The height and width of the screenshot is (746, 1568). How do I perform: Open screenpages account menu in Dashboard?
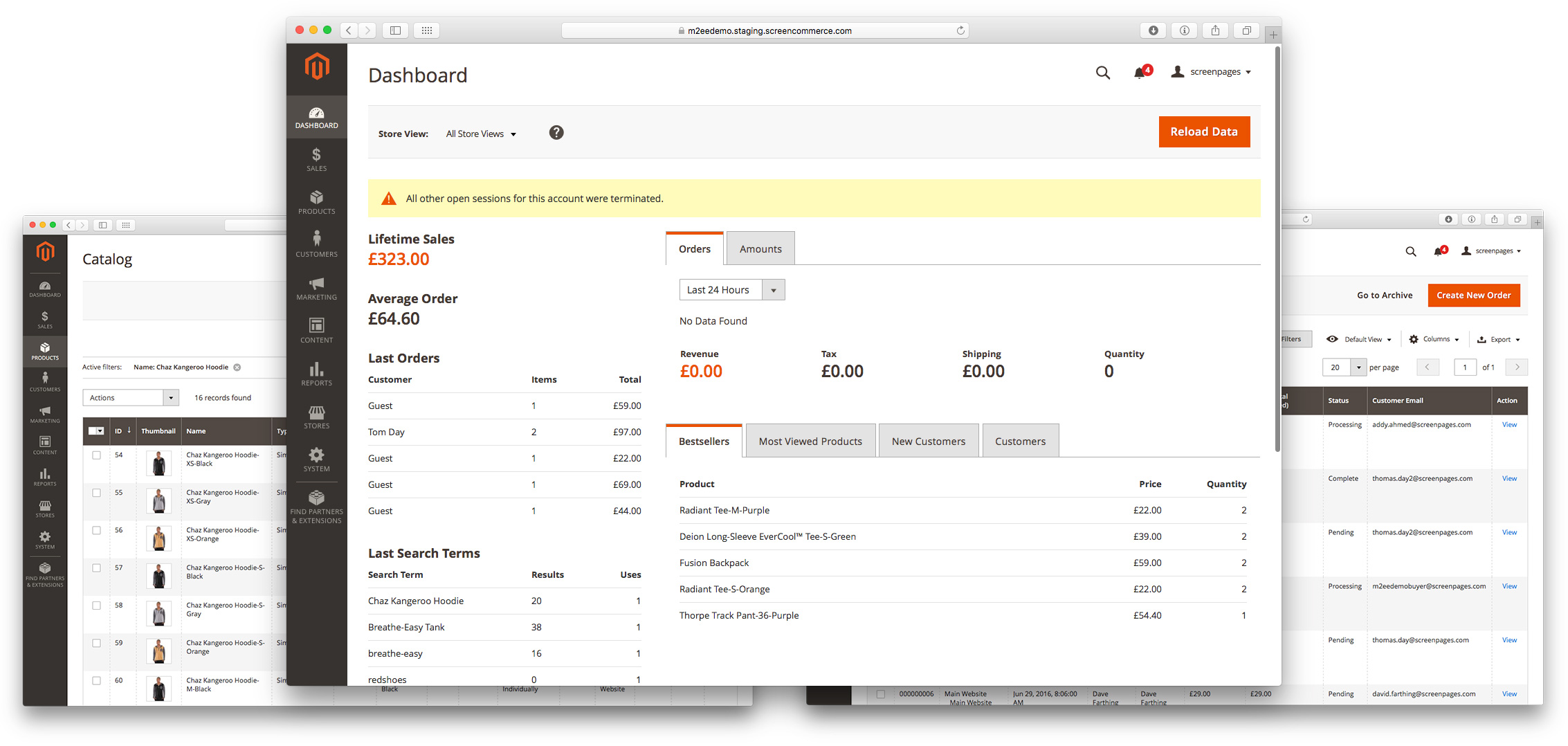pos(1211,72)
